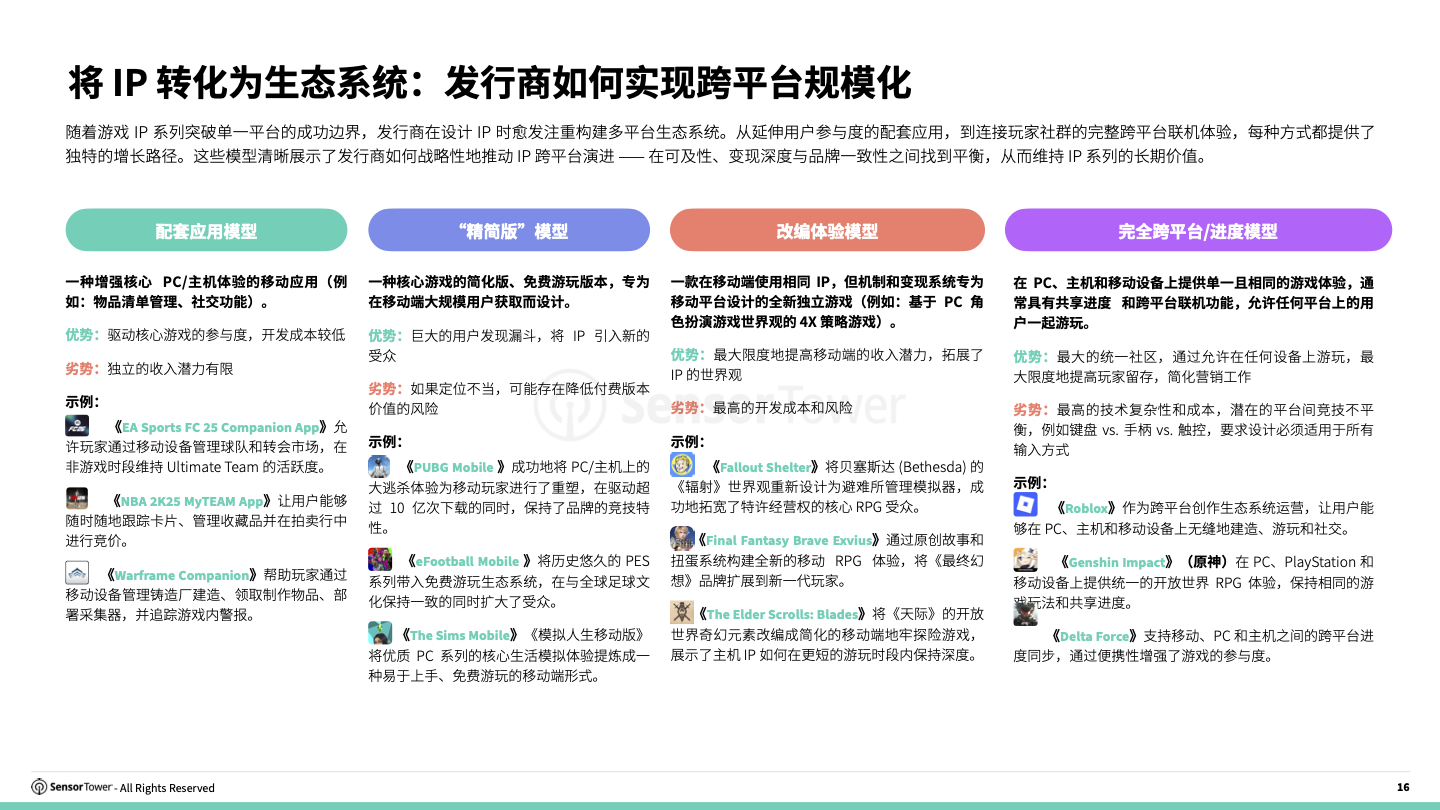The image size is (1440, 810).
Task: Click the 一种核心游戏的简化版 description
Action: pos(509,292)
